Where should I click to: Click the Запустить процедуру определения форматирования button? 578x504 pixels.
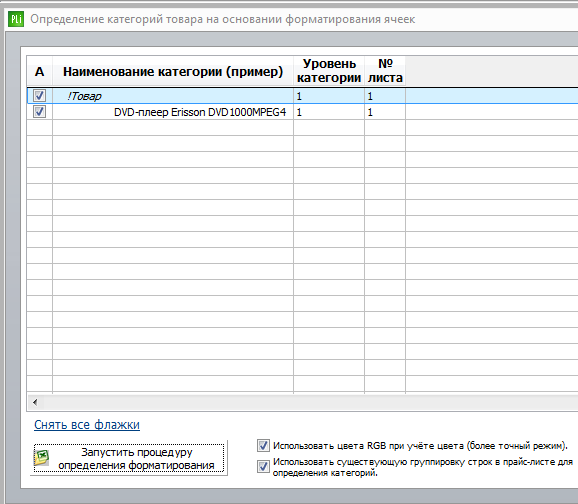click(x=129, y=458)
